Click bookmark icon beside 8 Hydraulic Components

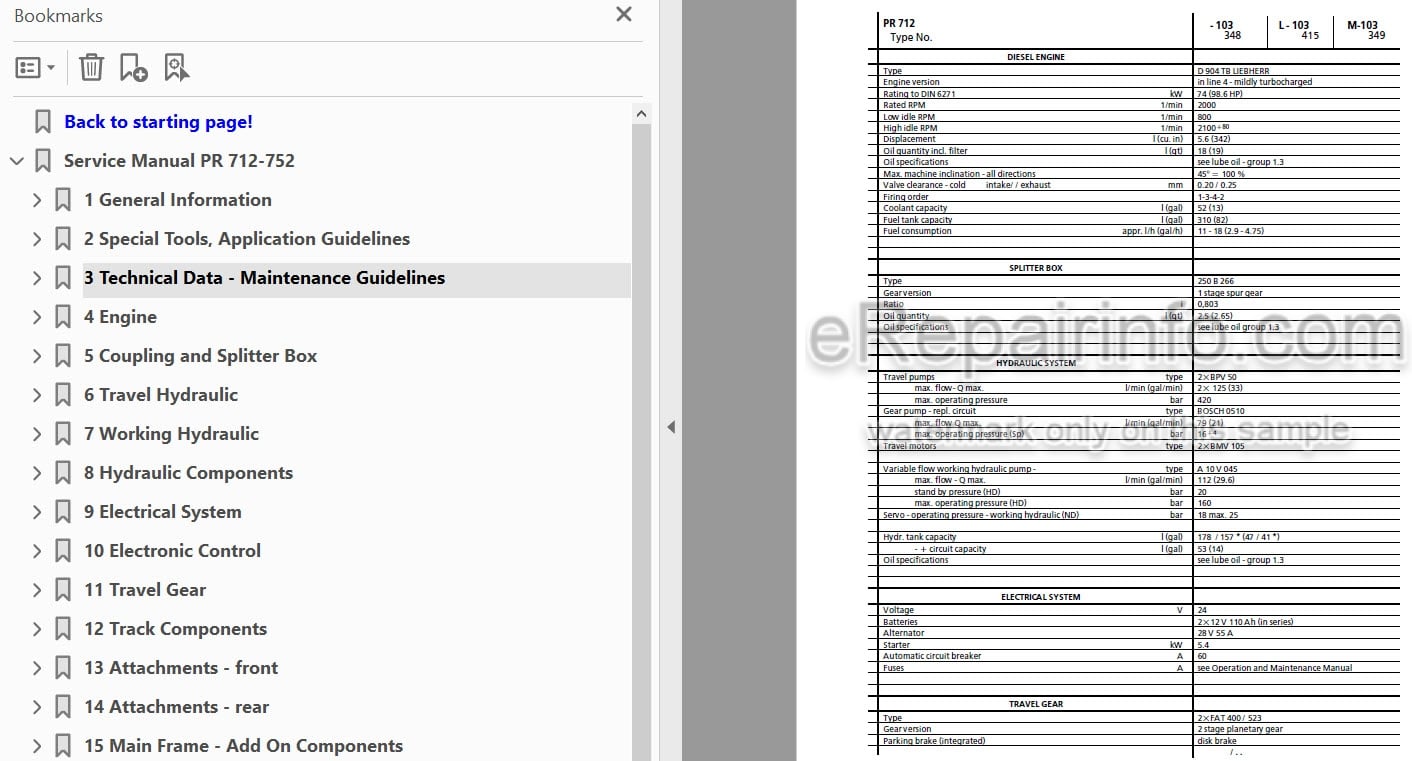pos(63,473)
